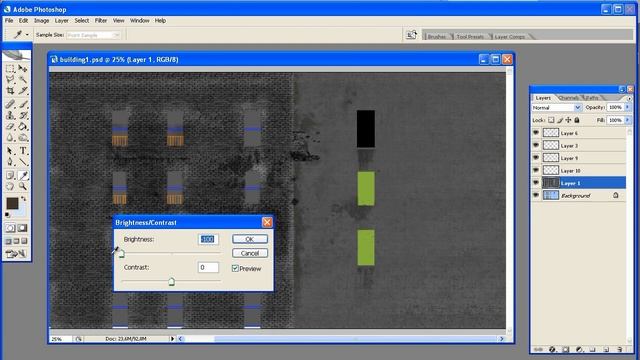Select the Rectangular Marquee tool
Viewport: 640px width, 360px height.
10,69
